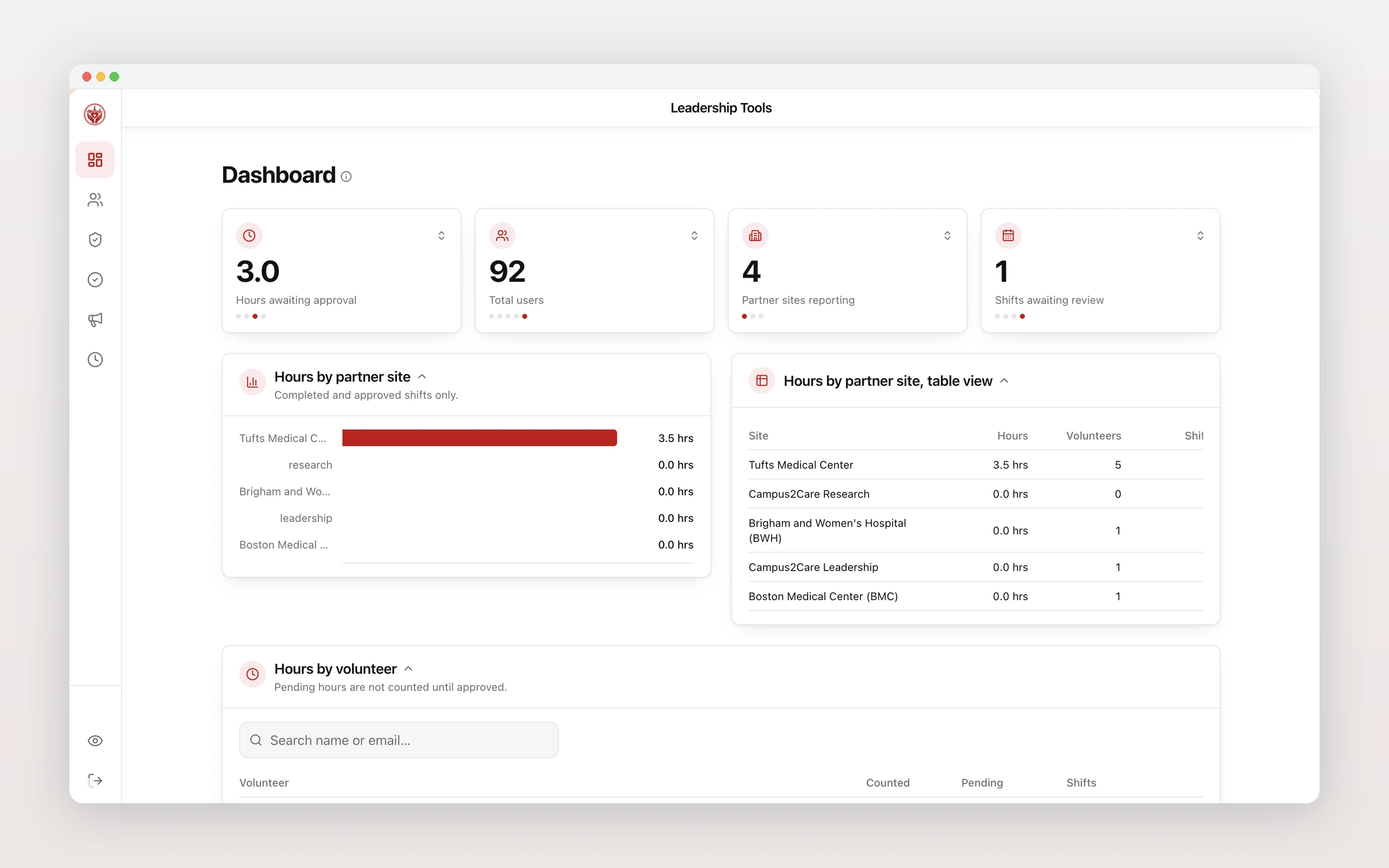Click the people icon on Total users card

pyautogui.click(x=502, y=236)
